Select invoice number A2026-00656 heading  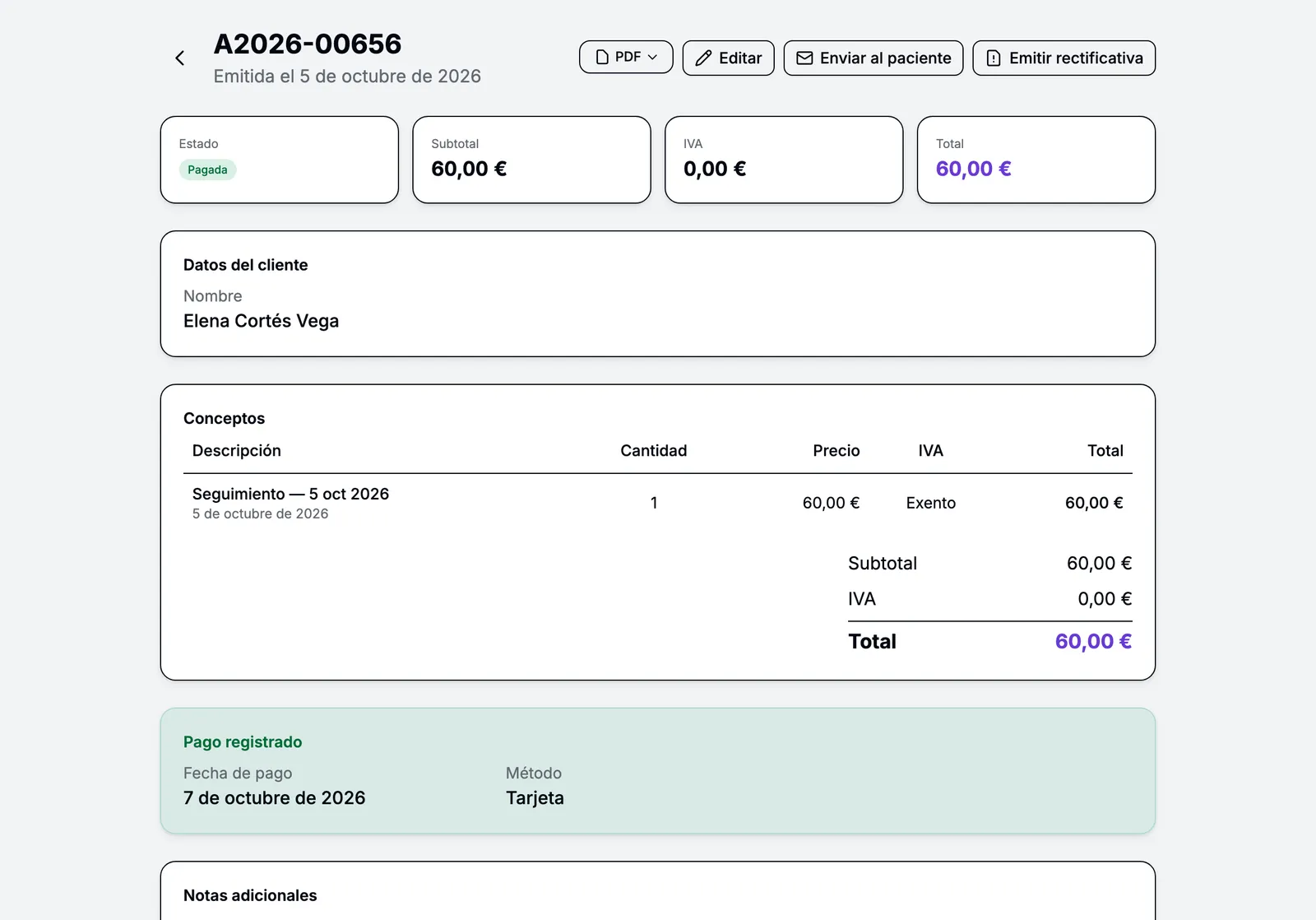[x=308, y=44]
